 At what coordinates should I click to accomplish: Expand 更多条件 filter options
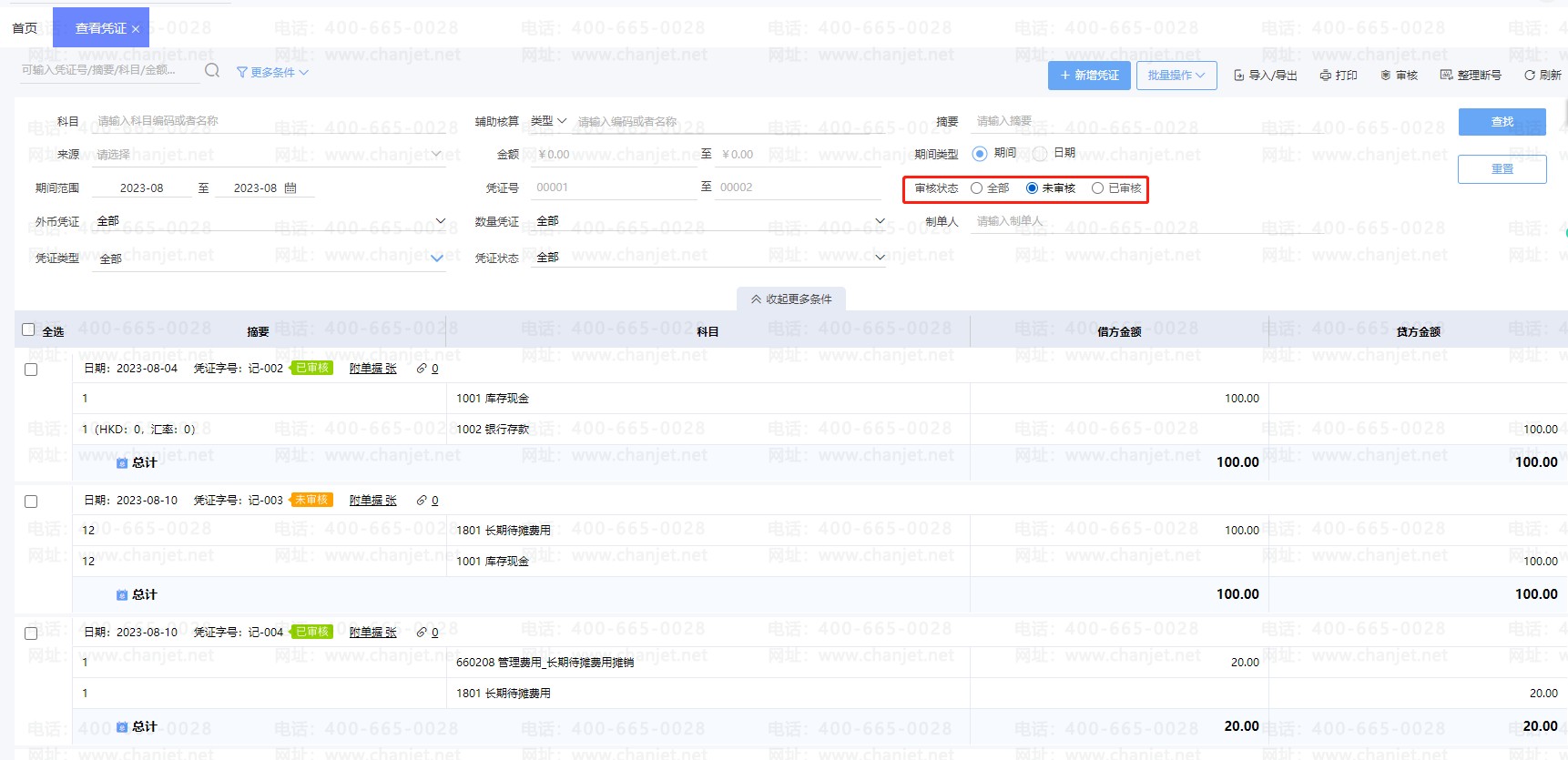pyautogui.click(x=272, y=73)
